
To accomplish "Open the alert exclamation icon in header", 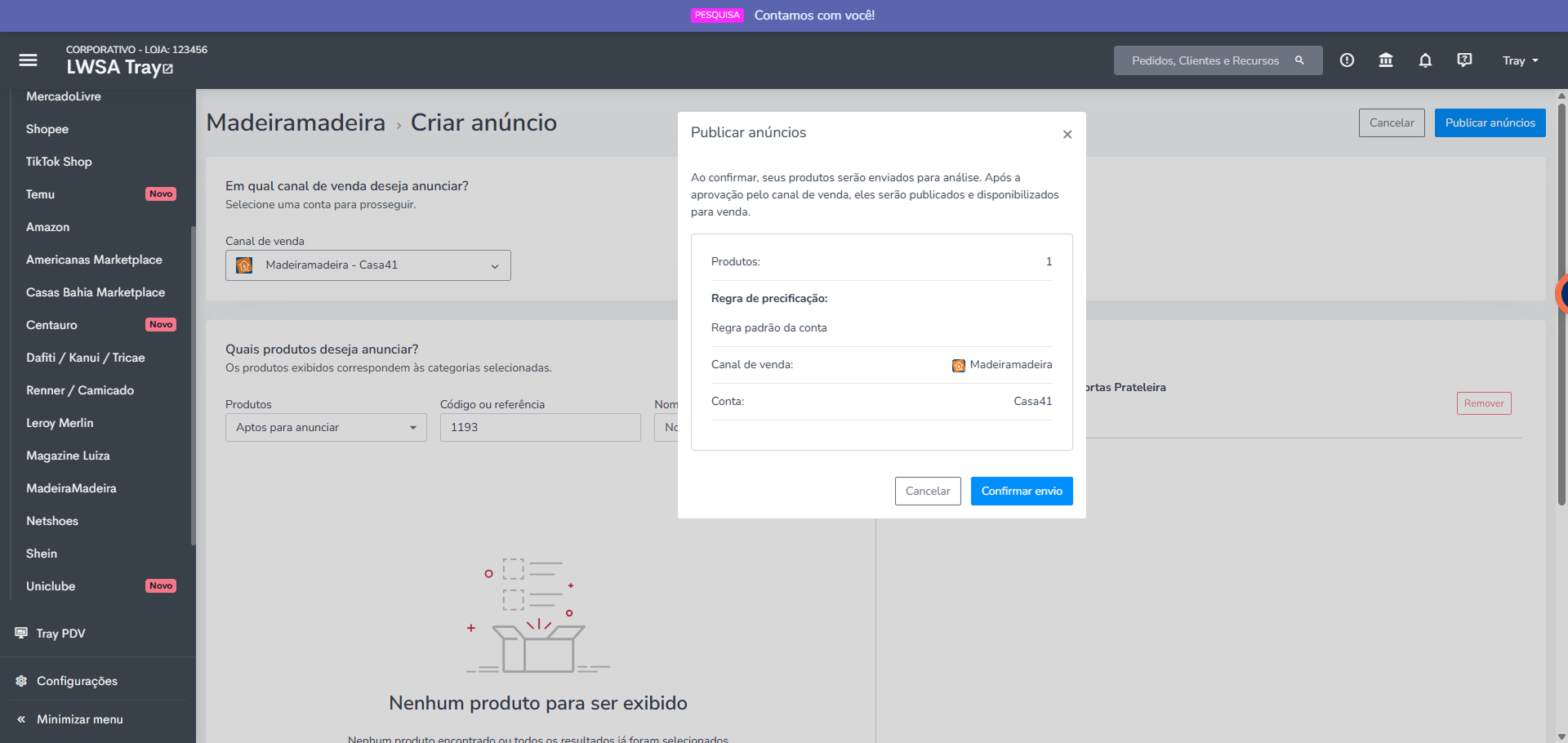I will 1347,60.
